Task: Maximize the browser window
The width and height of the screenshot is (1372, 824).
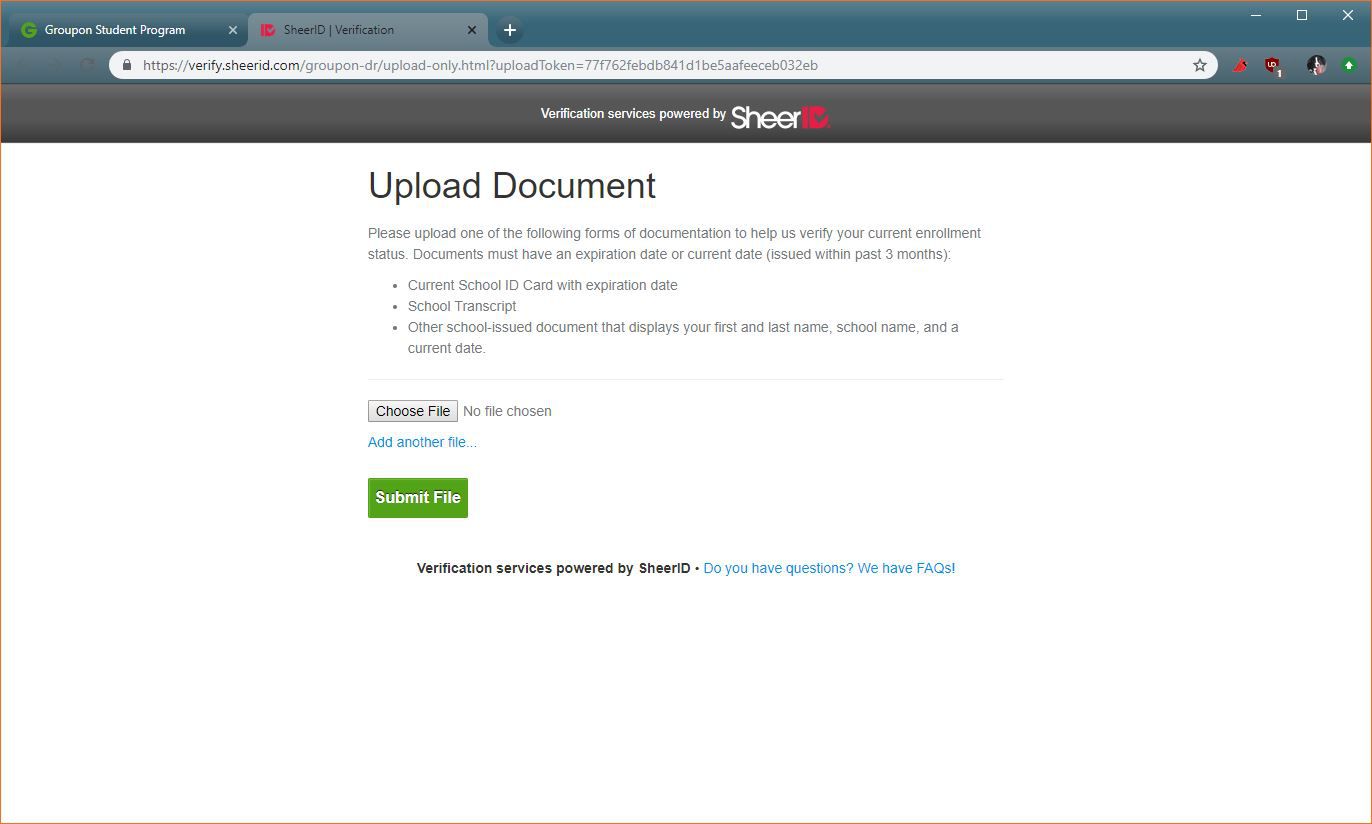Action: [1302, 15]
